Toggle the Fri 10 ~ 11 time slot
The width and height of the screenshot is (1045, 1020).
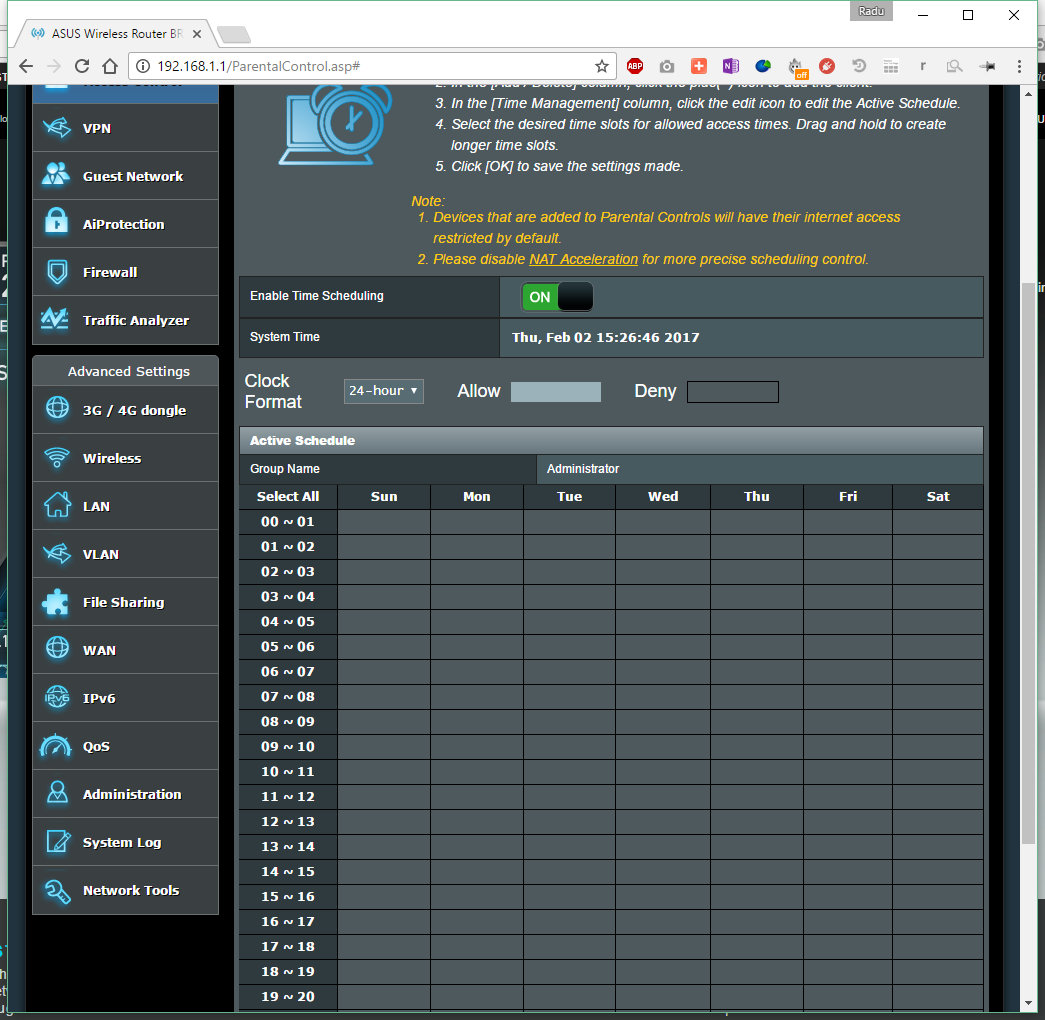tap(847, 772)
